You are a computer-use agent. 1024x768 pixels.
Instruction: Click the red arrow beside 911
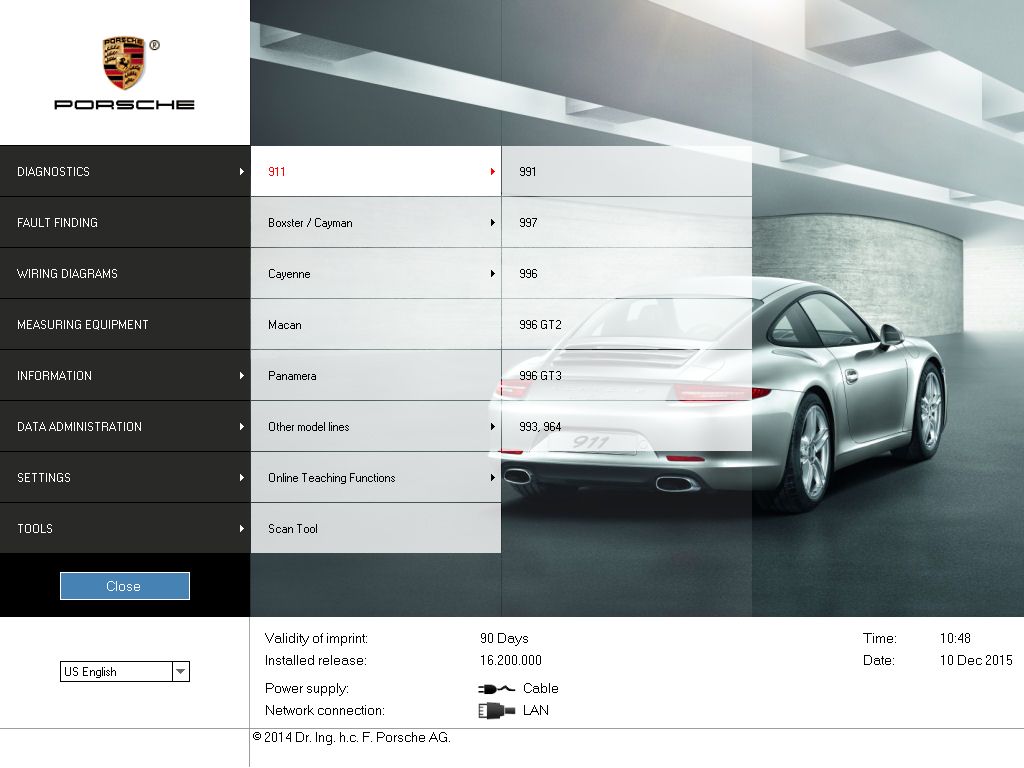(x=492, y=171)
